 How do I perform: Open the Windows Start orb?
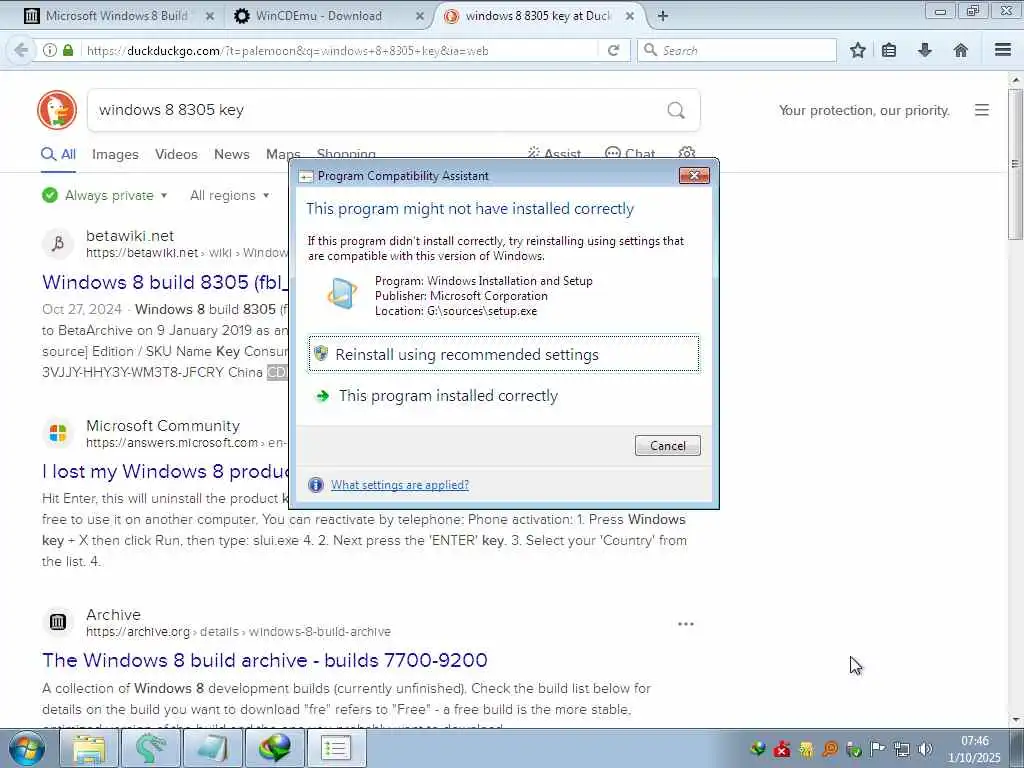tap(27, 748)
